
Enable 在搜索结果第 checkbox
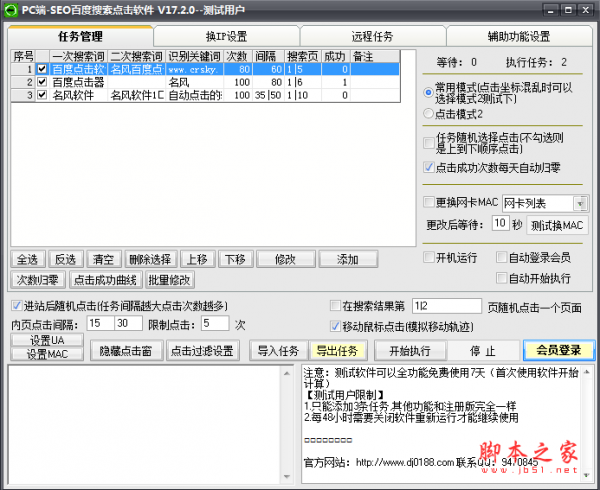click(335, 305)
